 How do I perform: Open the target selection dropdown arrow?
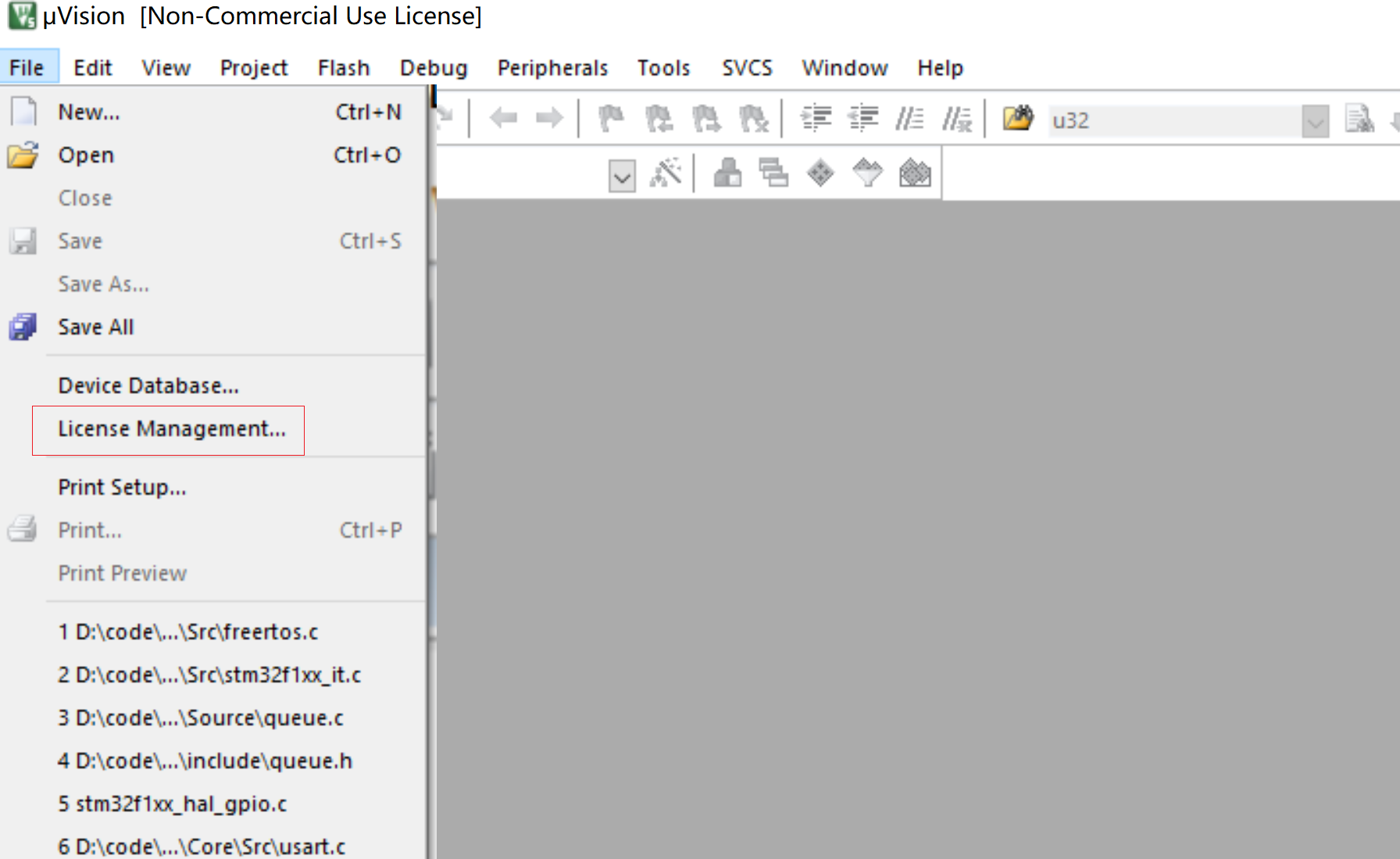[622, 176]
